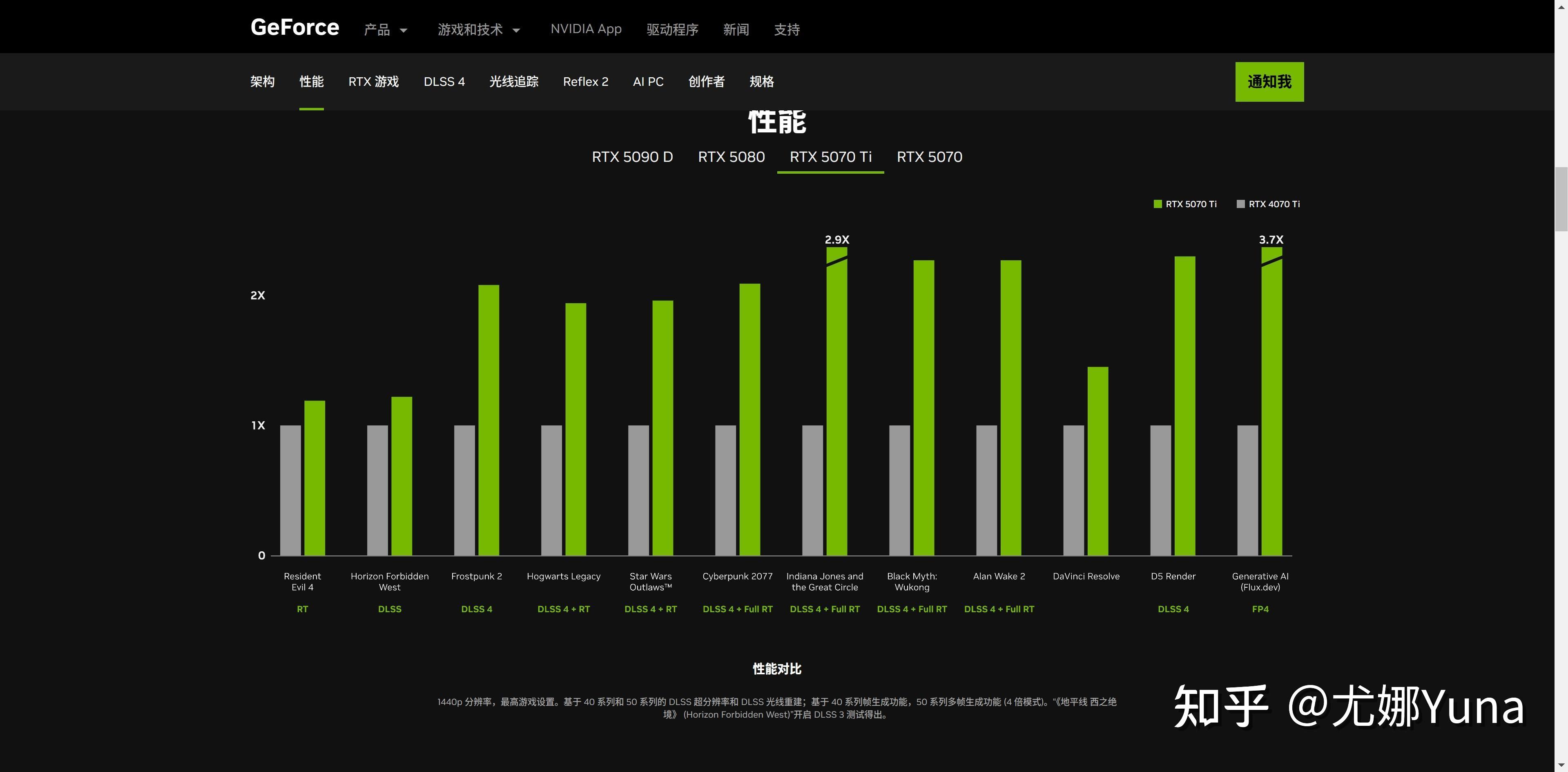Click the page vertical scrollbar thumb
Image resolution: width=1568 pixels, height=772 pixels.
click(x=1561, y=199)
